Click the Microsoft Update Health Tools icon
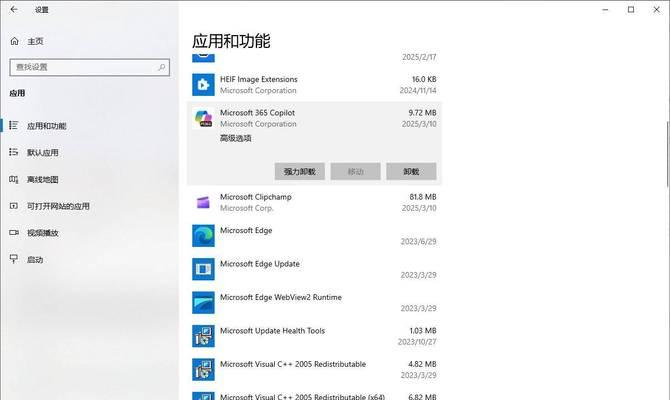Screen dimensions: 670x400 click(x=203, y=336)
